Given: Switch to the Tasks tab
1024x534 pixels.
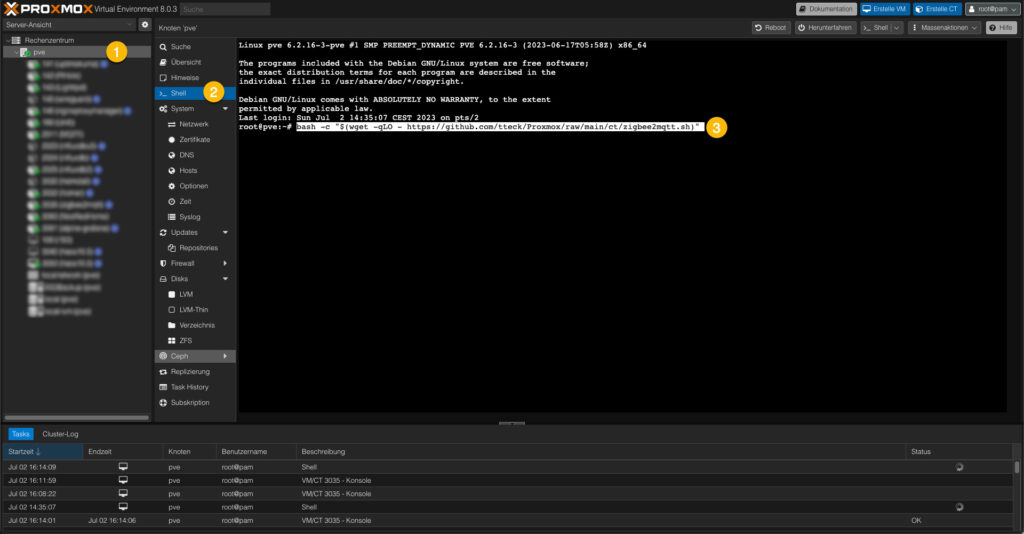Looking at the screenshot, I should pos(21,434).
